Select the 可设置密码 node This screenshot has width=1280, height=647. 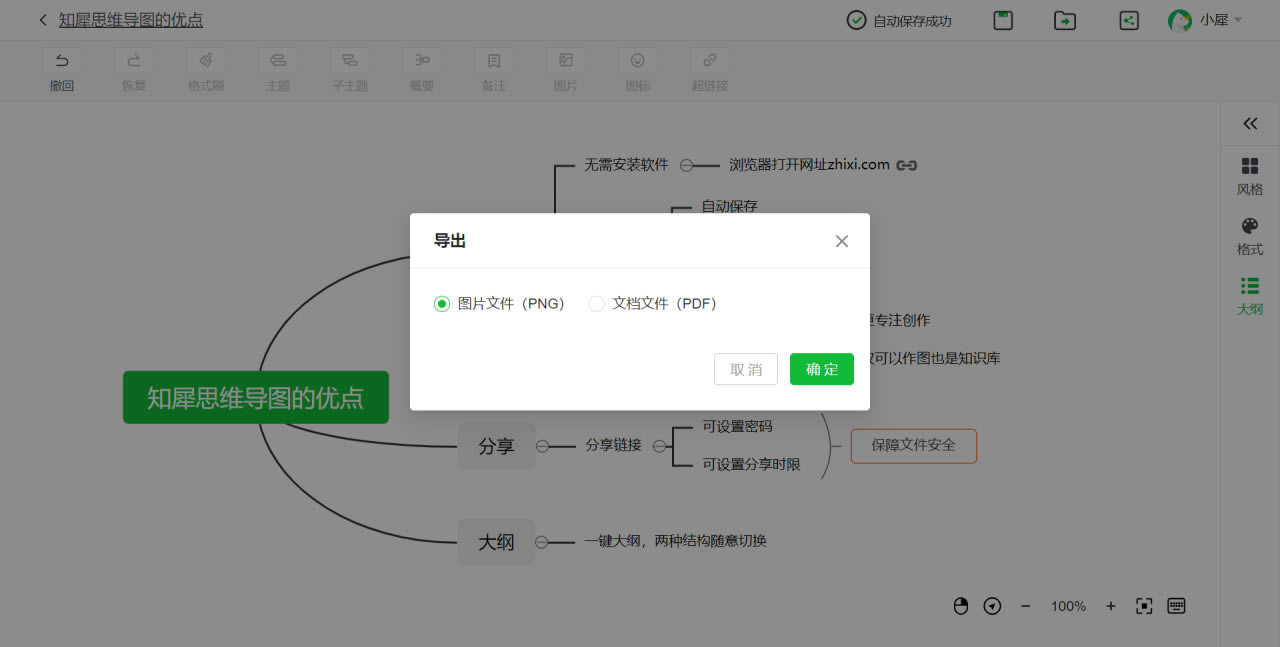click(737, 426)
